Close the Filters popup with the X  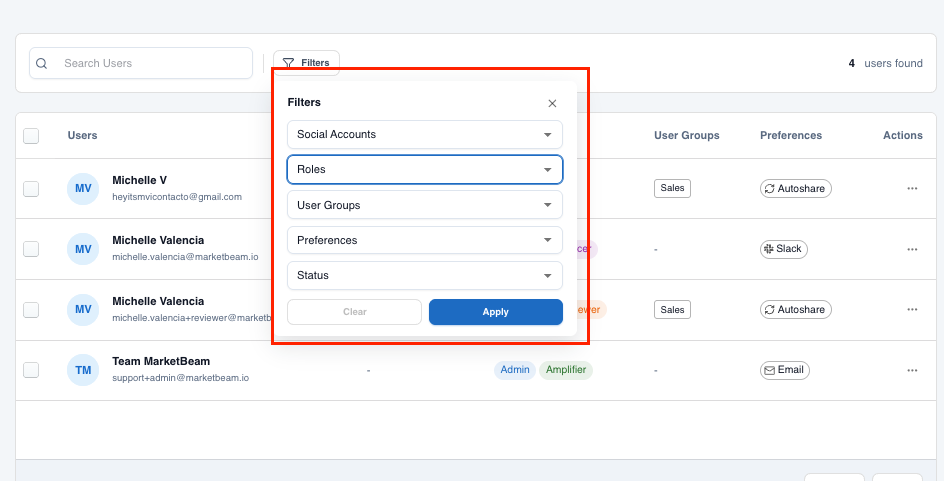(552, 104)
